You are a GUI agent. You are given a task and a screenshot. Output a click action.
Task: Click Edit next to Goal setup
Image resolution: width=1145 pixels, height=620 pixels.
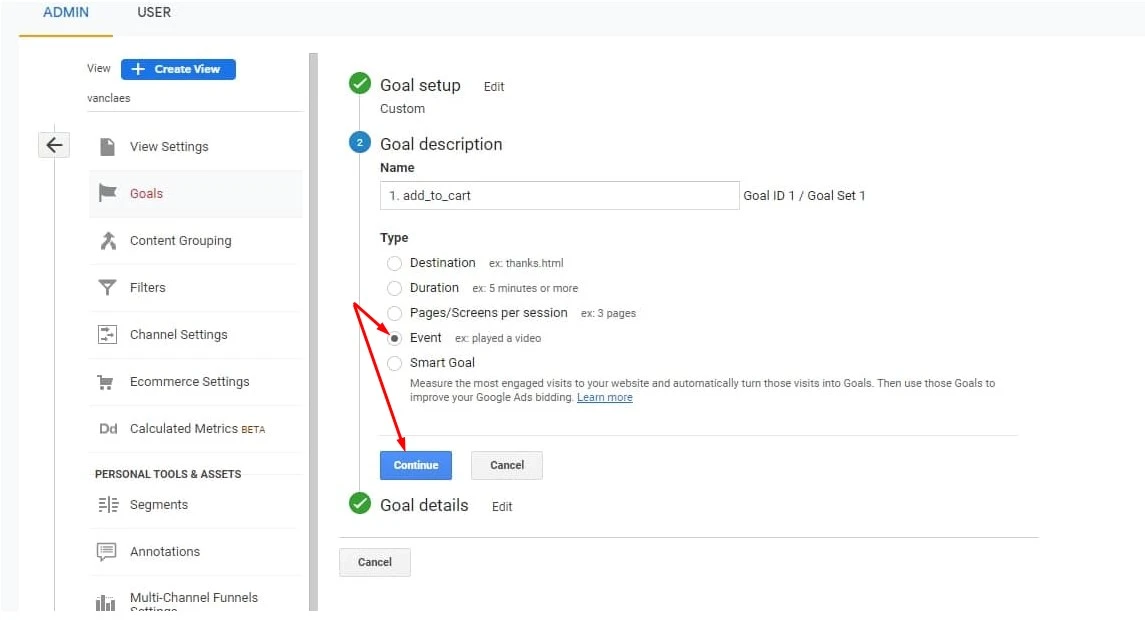pyautogui.click(x=494, y=86)
